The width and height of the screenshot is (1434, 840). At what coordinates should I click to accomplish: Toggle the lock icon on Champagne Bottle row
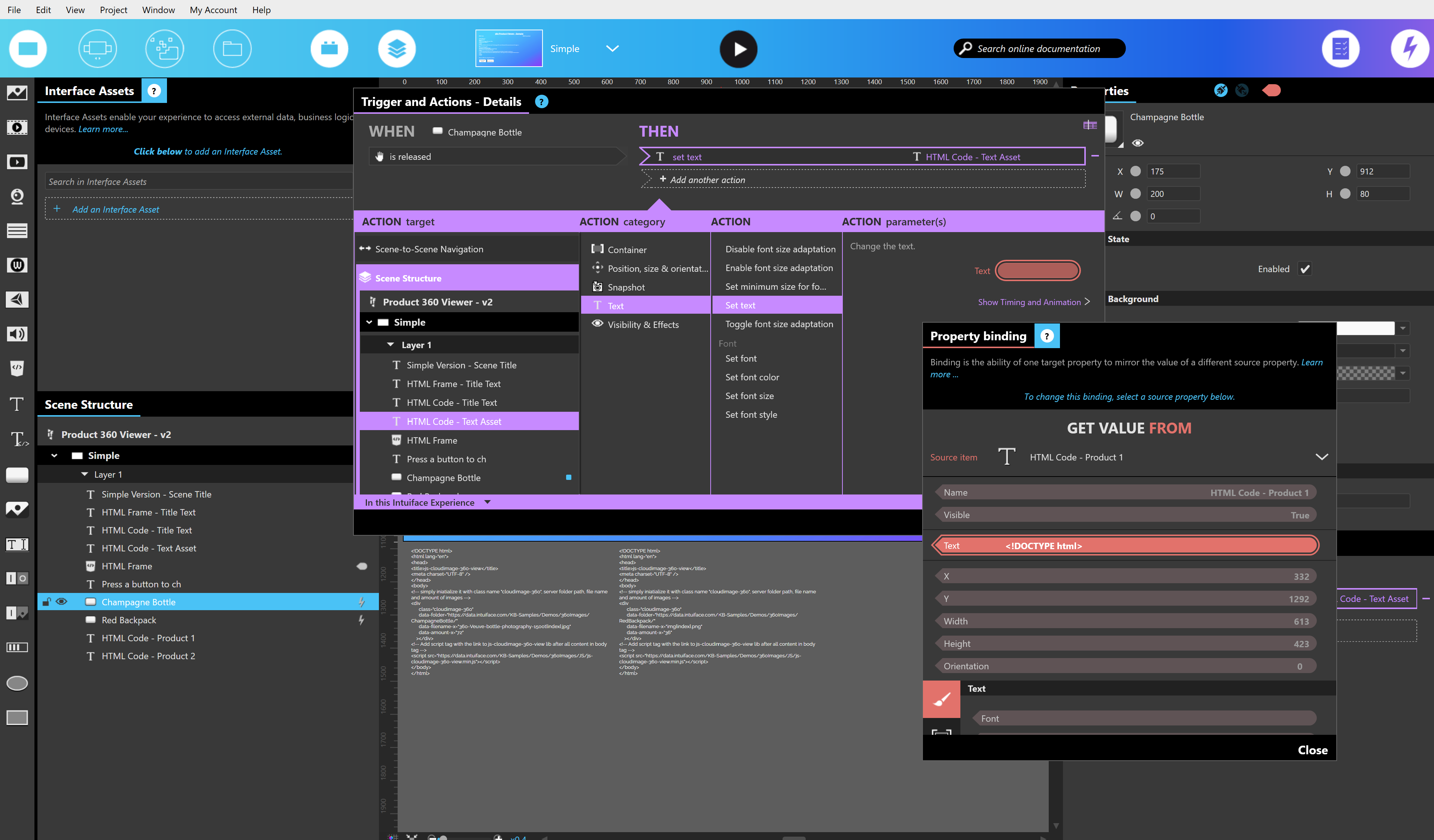(x=47, y=602)
